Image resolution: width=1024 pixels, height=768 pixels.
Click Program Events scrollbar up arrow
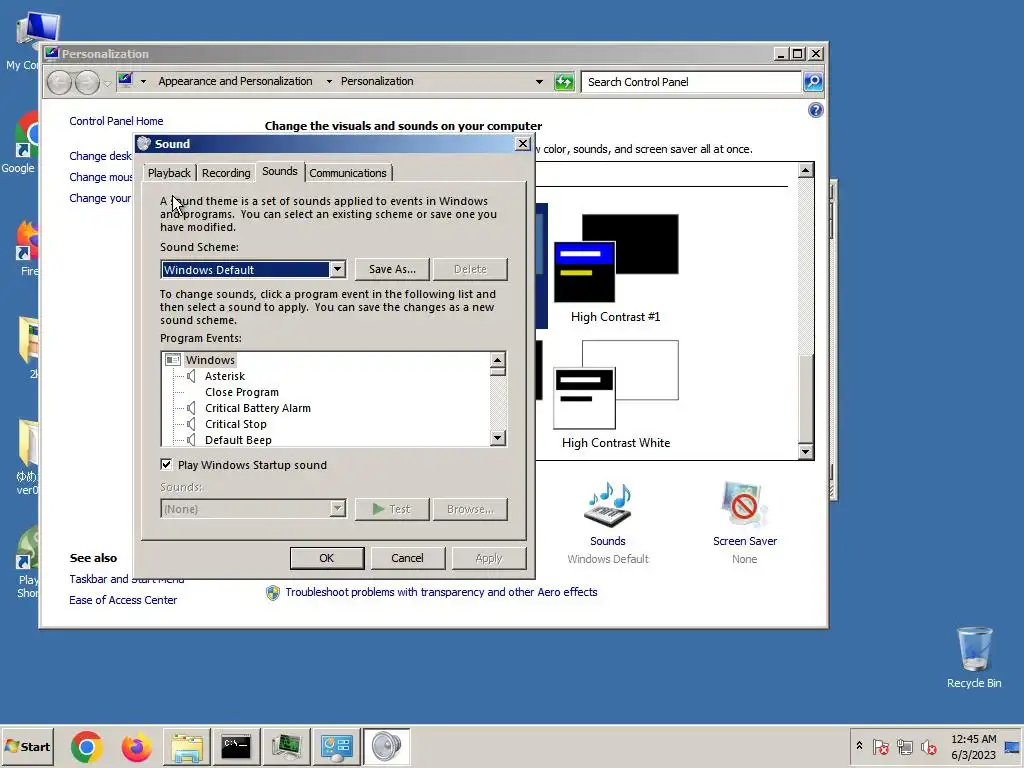498,360
